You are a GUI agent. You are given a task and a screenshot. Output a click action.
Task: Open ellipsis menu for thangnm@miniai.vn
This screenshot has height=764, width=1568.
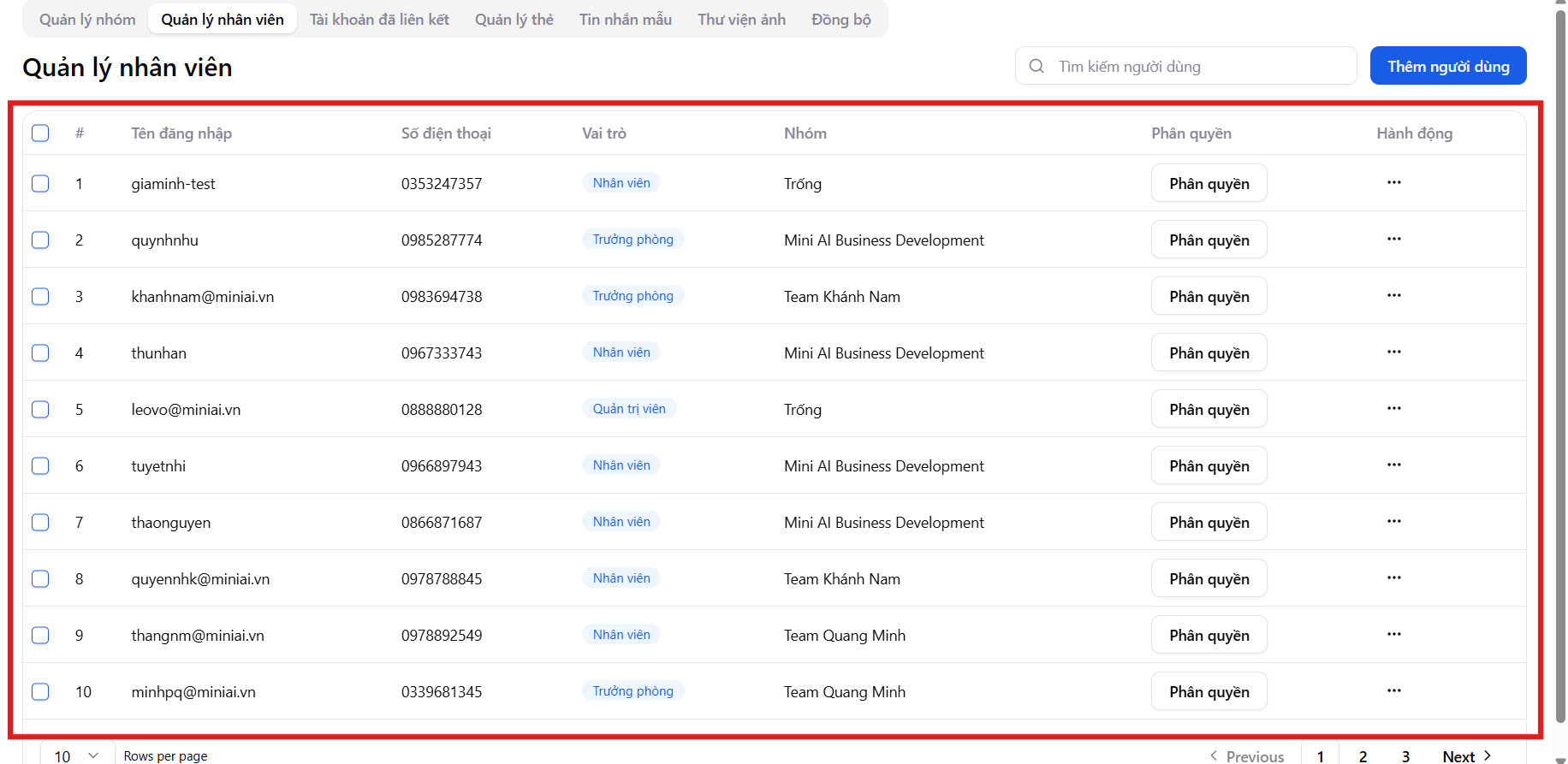pyautogui.click(x=1393, y=635)
